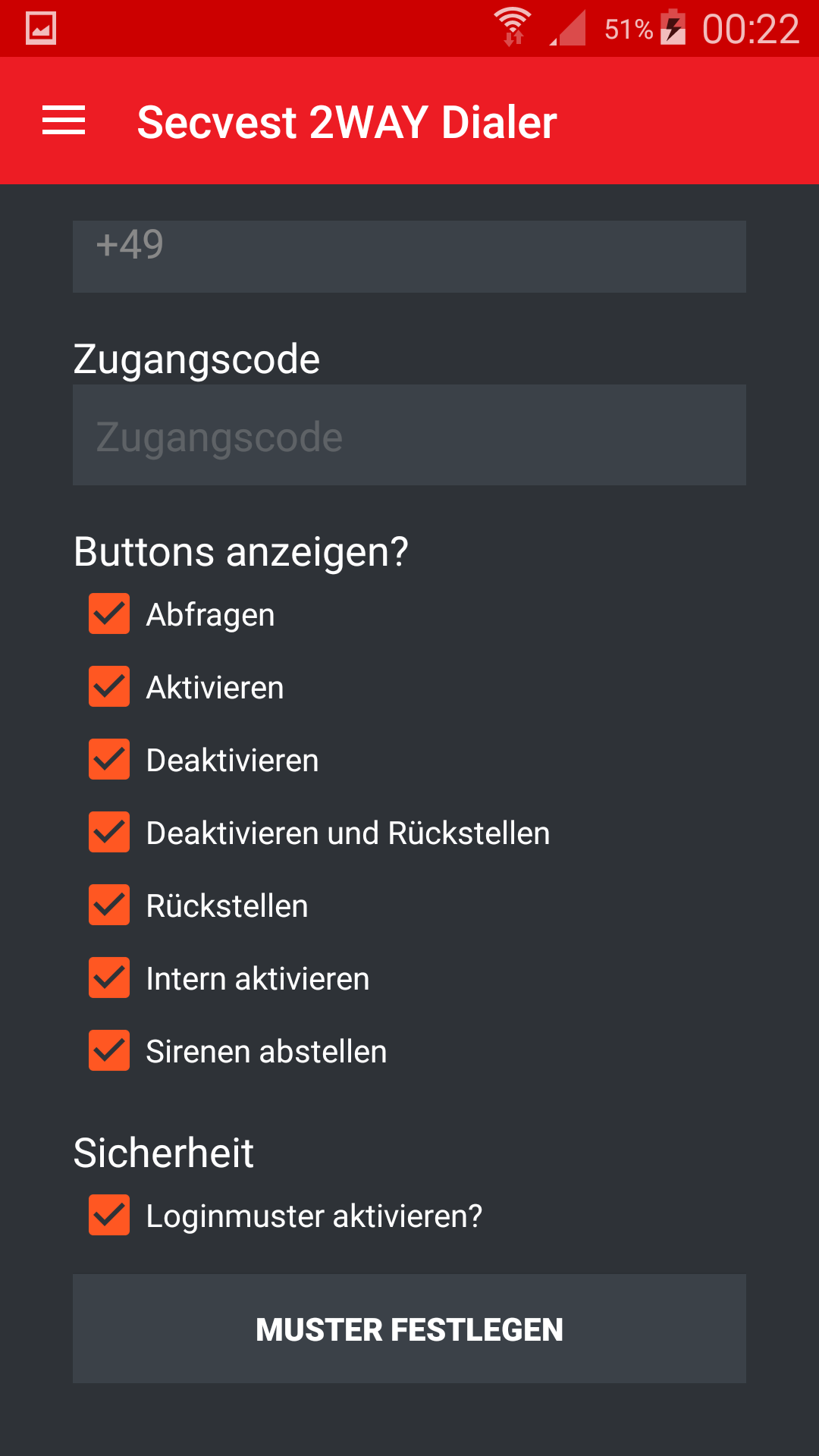
Task: Tap the Secvest 2WAY Dialer title
Action: click(347, 122)
